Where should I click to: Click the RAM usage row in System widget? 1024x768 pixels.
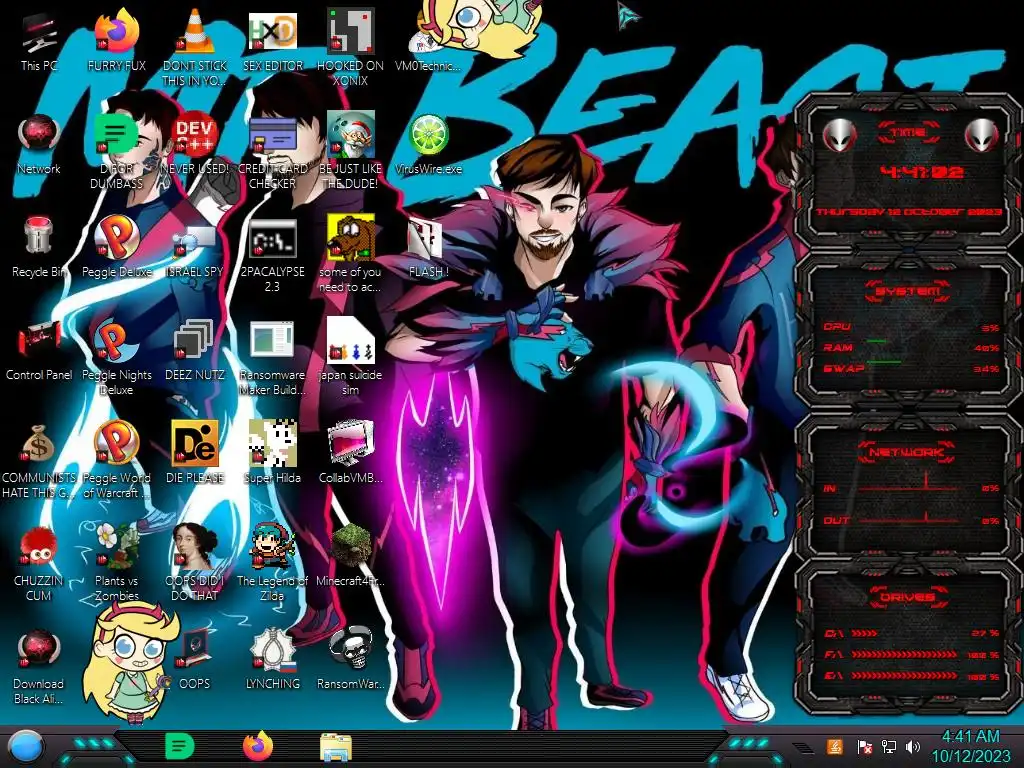point(911,347)
